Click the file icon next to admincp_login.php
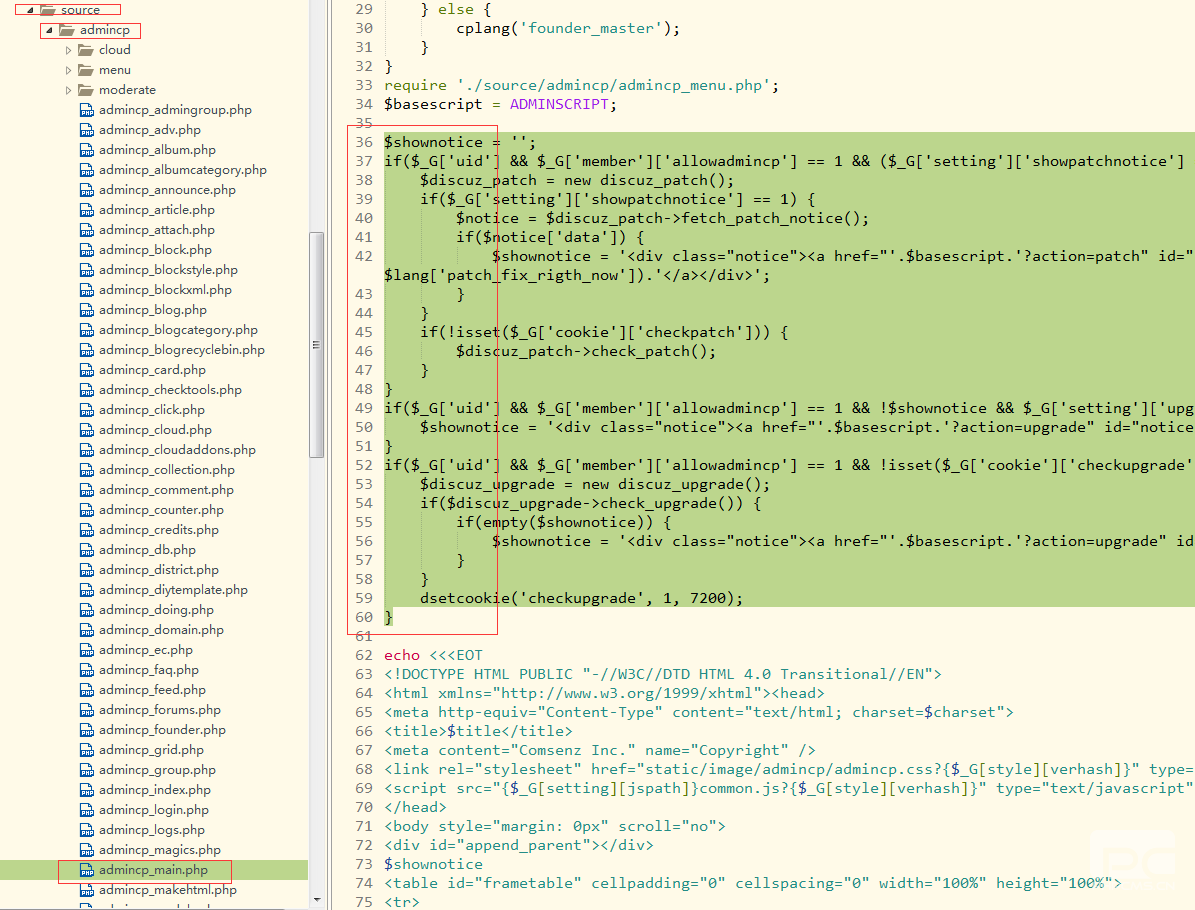The height and width of the screenshot is (910, 1195). [x=86, y=810]
